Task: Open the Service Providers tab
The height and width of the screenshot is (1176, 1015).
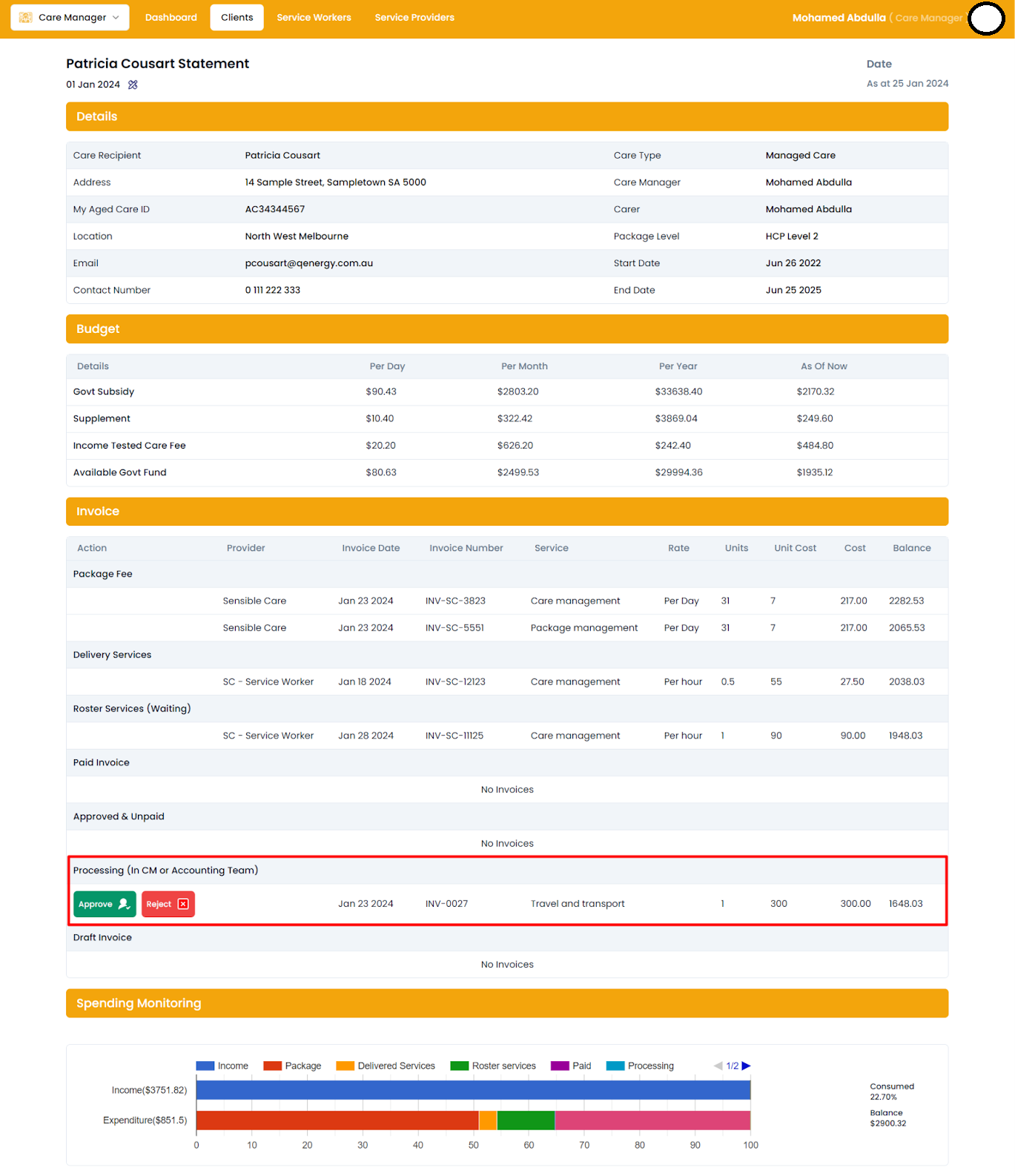Action: 414,17
